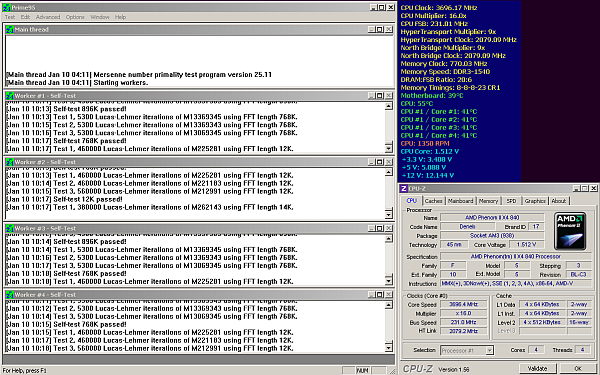600x375 pixels.
Task: Switch to the Memory tab in CPU-Z
Action: pos(488,201)
